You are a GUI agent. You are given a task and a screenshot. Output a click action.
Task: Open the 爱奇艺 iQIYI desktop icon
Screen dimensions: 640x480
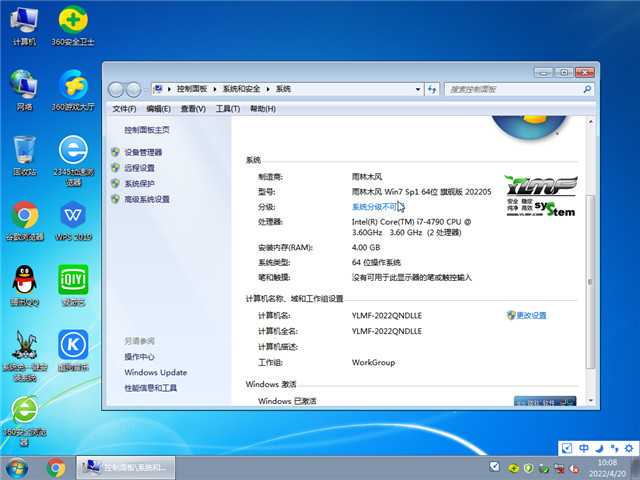point(73,286)
